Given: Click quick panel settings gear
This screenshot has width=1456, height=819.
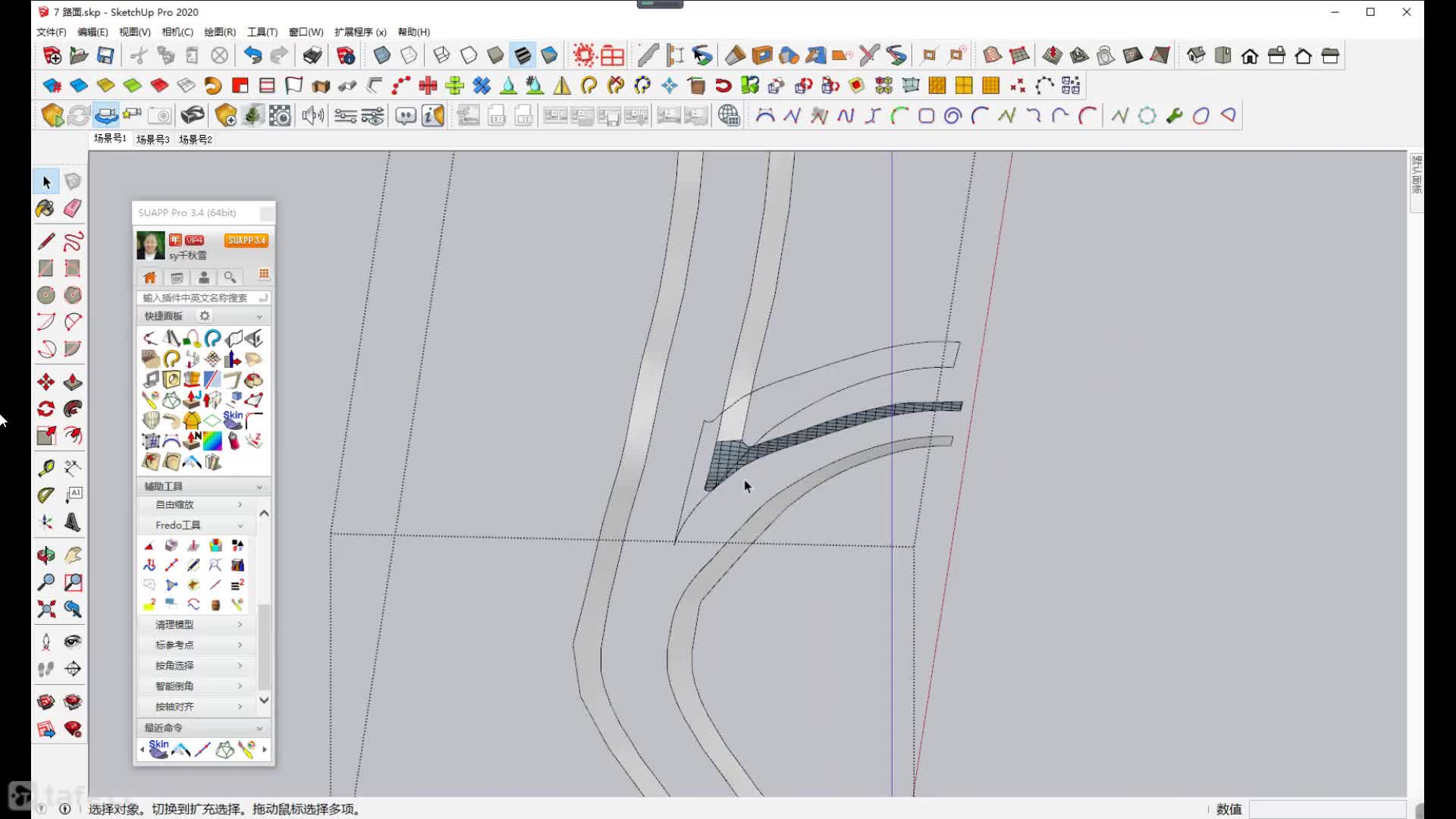Looking at the screenshot, I should (x=205, y=316).
